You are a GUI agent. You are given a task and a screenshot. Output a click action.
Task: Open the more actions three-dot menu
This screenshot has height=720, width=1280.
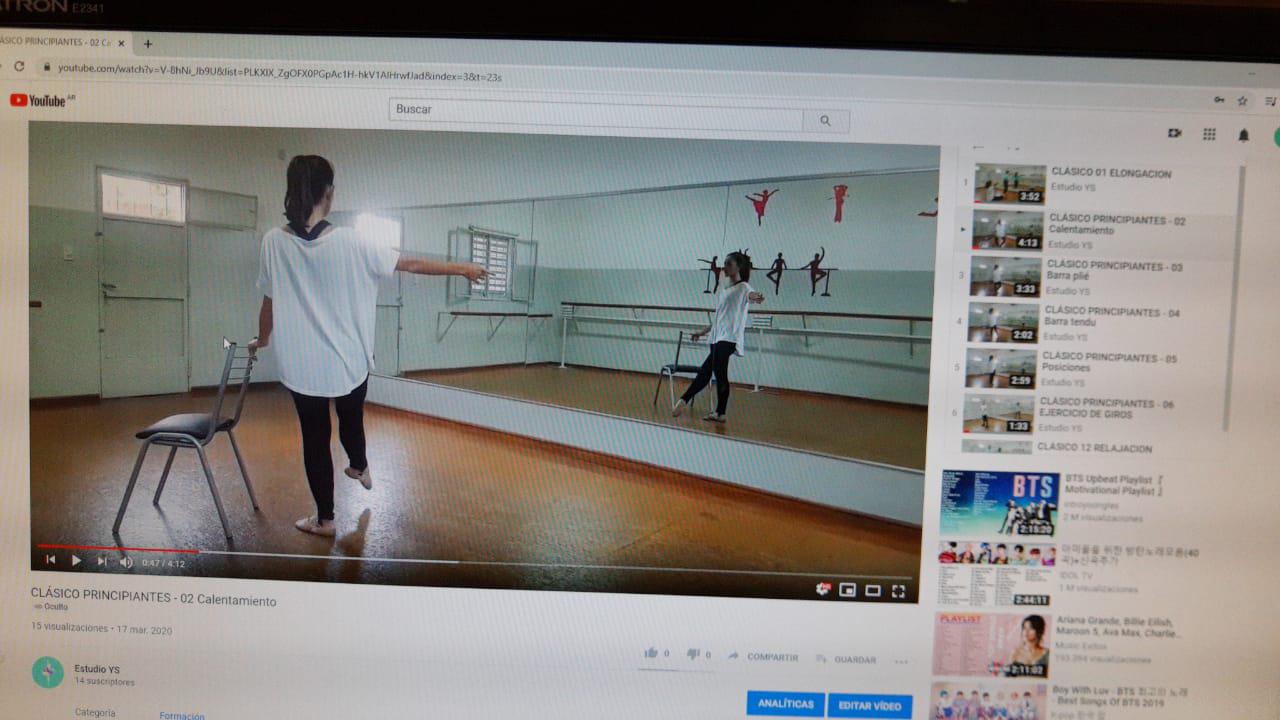(901, 661)
